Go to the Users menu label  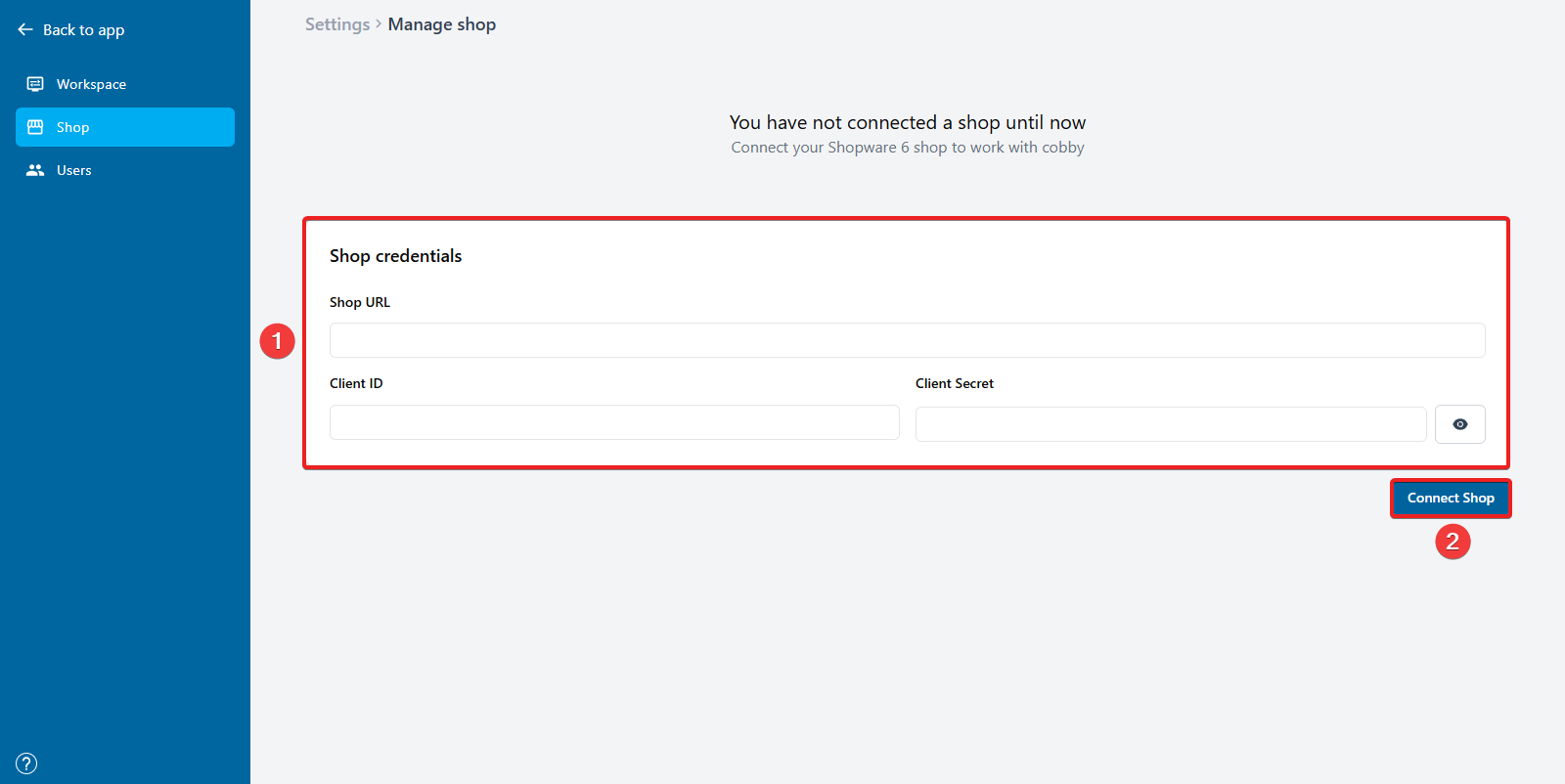pyautogui.click(x=74, y=170)
